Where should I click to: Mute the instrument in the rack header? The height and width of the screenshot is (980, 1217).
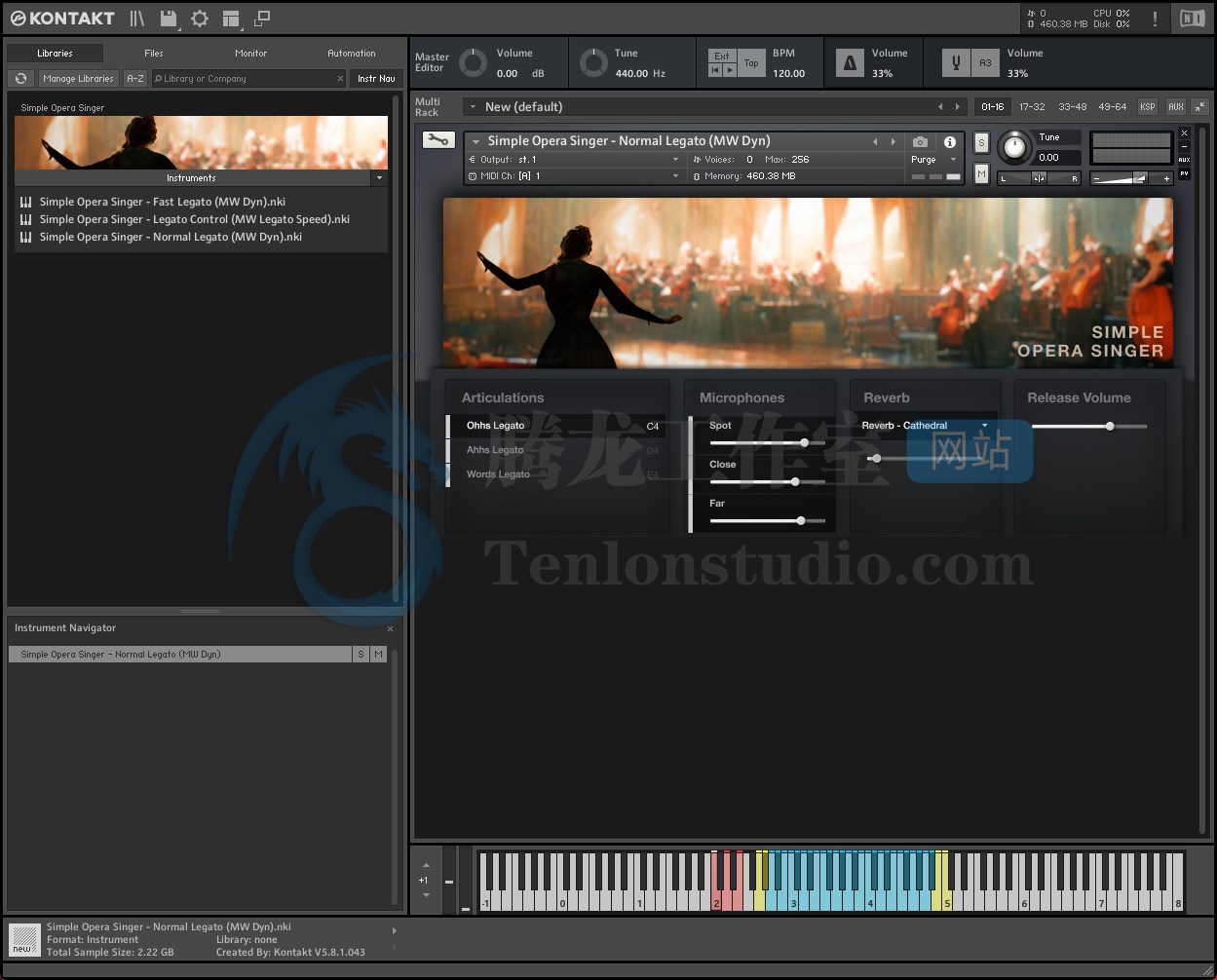point(981,174)
